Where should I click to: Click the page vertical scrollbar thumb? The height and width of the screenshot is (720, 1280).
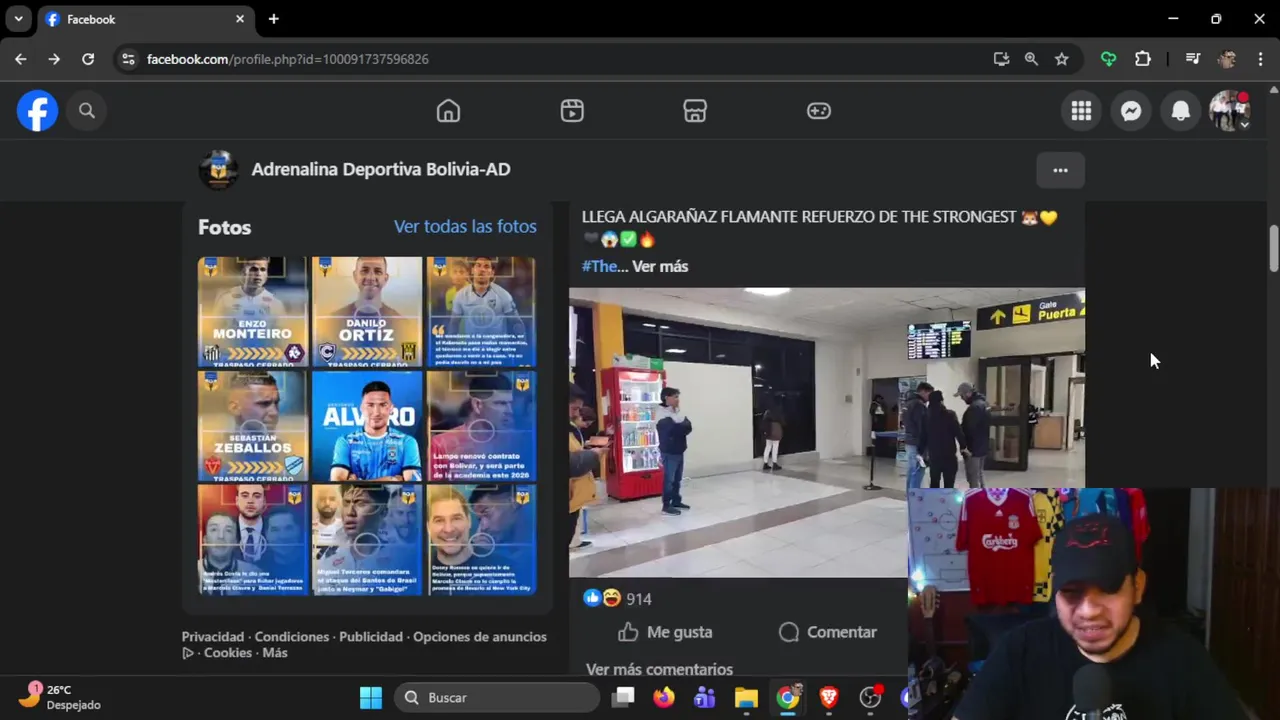point(1274,248)
